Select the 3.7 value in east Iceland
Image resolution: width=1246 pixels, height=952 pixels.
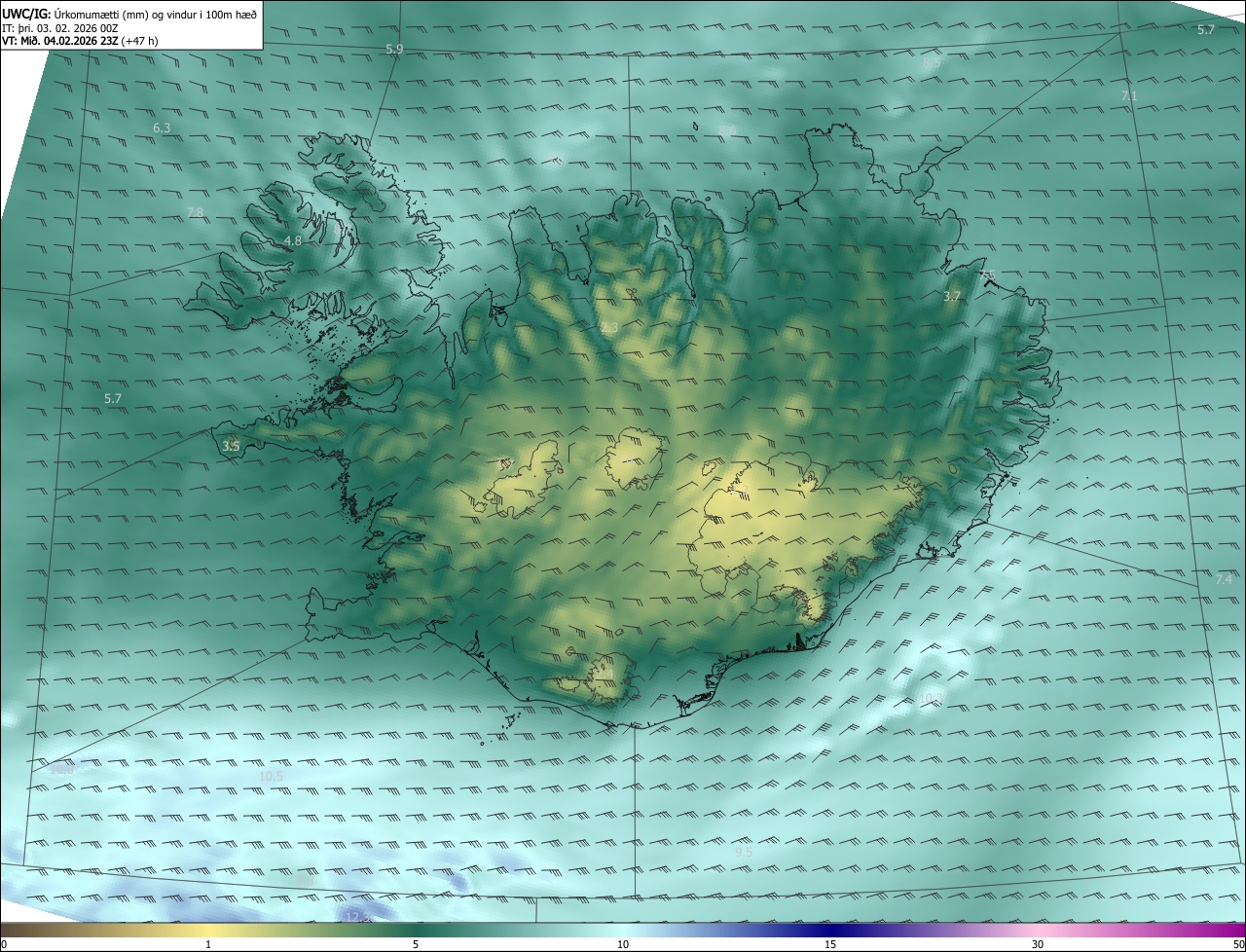pyautogui.click(x=952, y=296)
